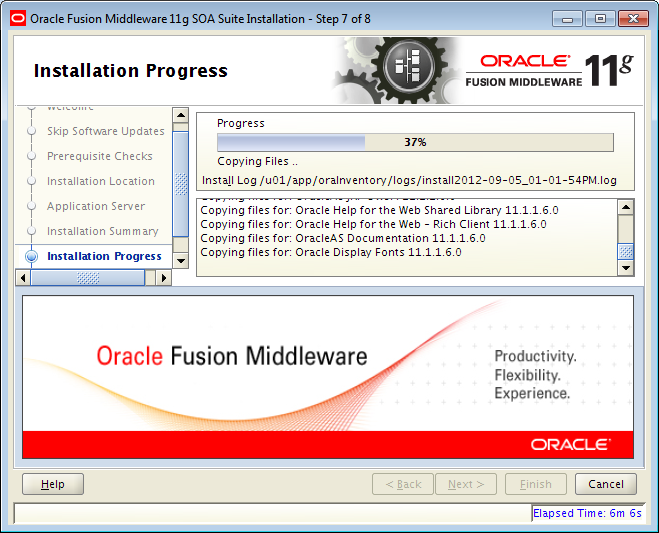Select the Installation Progress step

pos(104,256)
